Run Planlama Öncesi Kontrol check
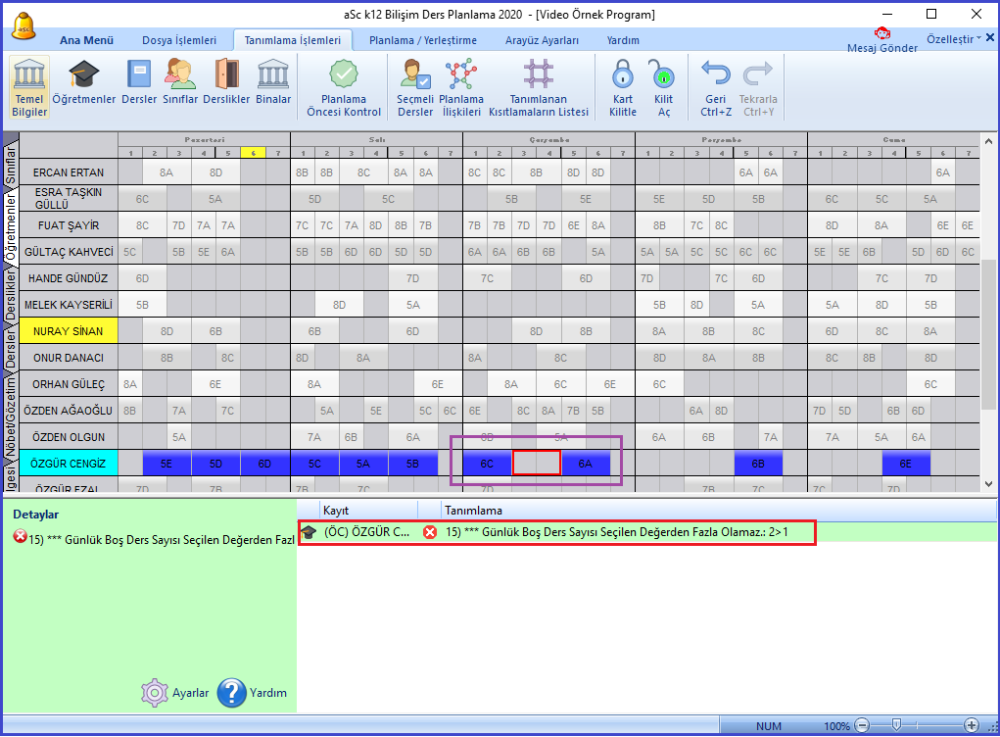 coord(344,86)
